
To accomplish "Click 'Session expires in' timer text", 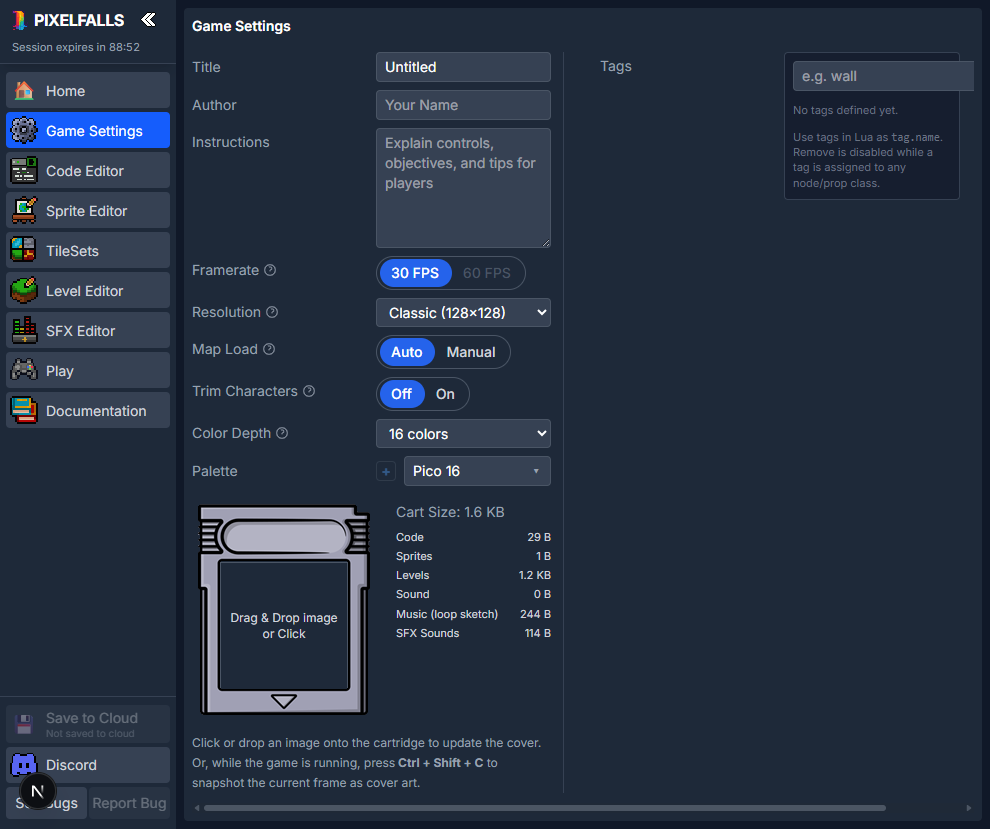I will click(76, 47).
